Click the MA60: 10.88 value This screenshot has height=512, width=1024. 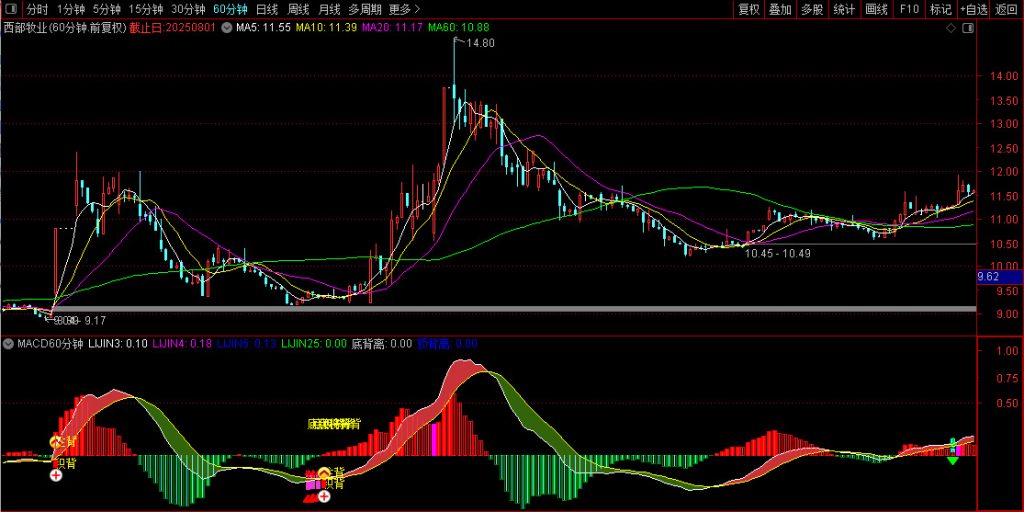pyautogui.click(x=458, y=28)
